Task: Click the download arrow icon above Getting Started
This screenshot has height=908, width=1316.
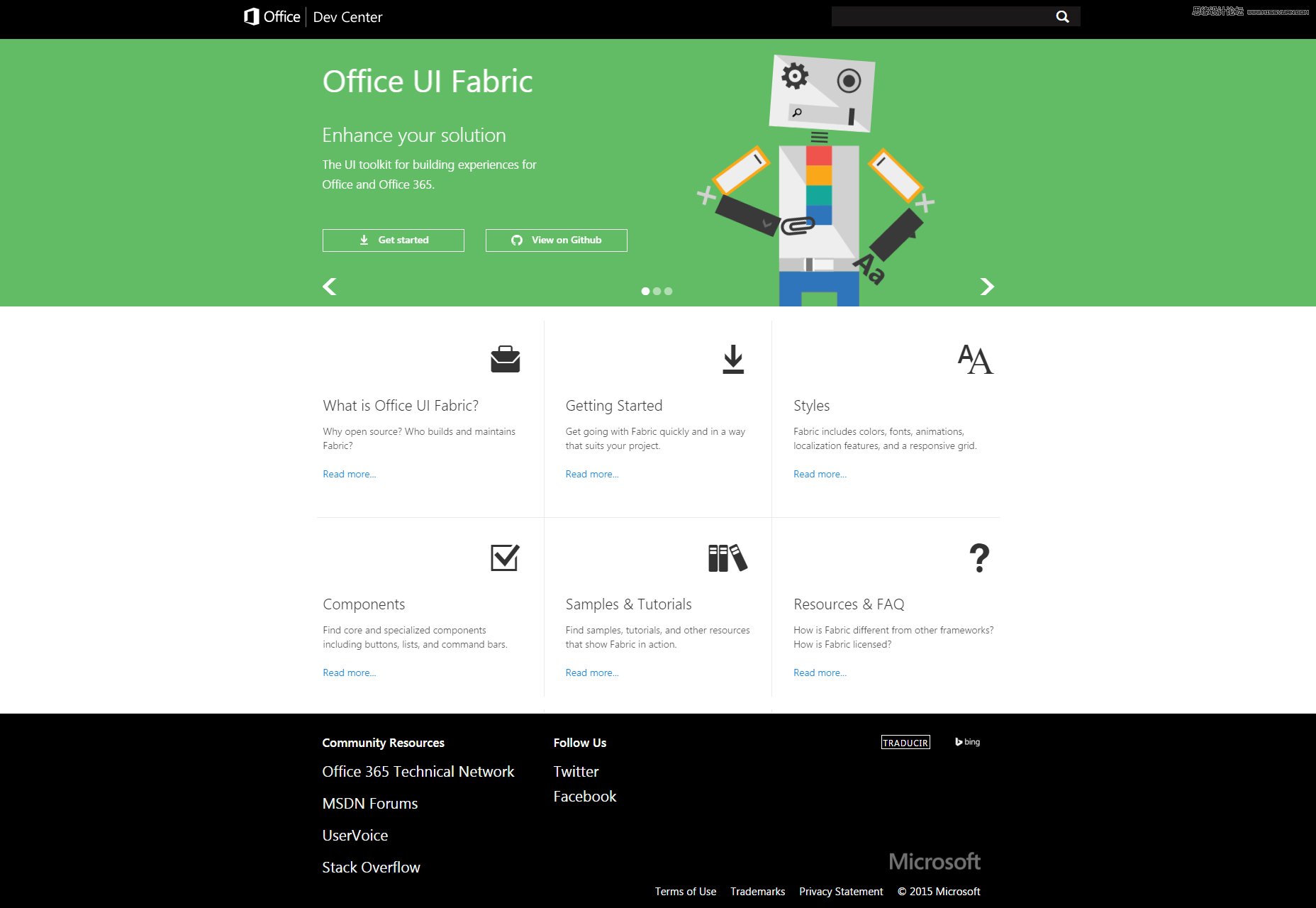Action: click(733, 359)
